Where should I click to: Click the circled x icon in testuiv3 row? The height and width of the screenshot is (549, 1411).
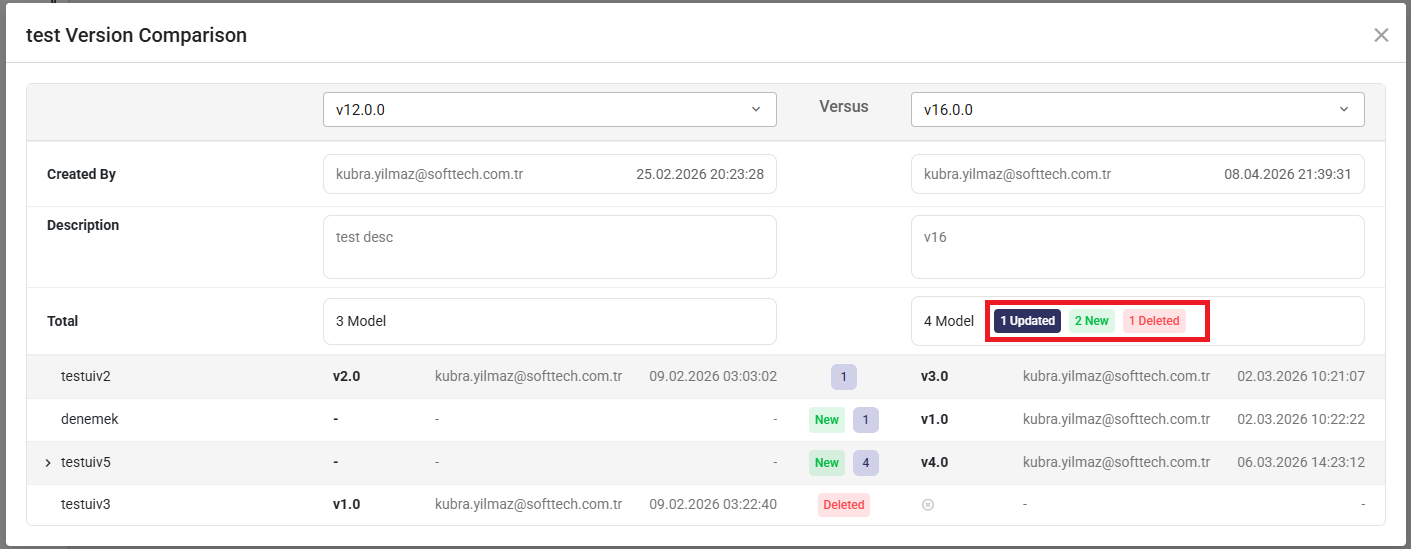[927, 505]
